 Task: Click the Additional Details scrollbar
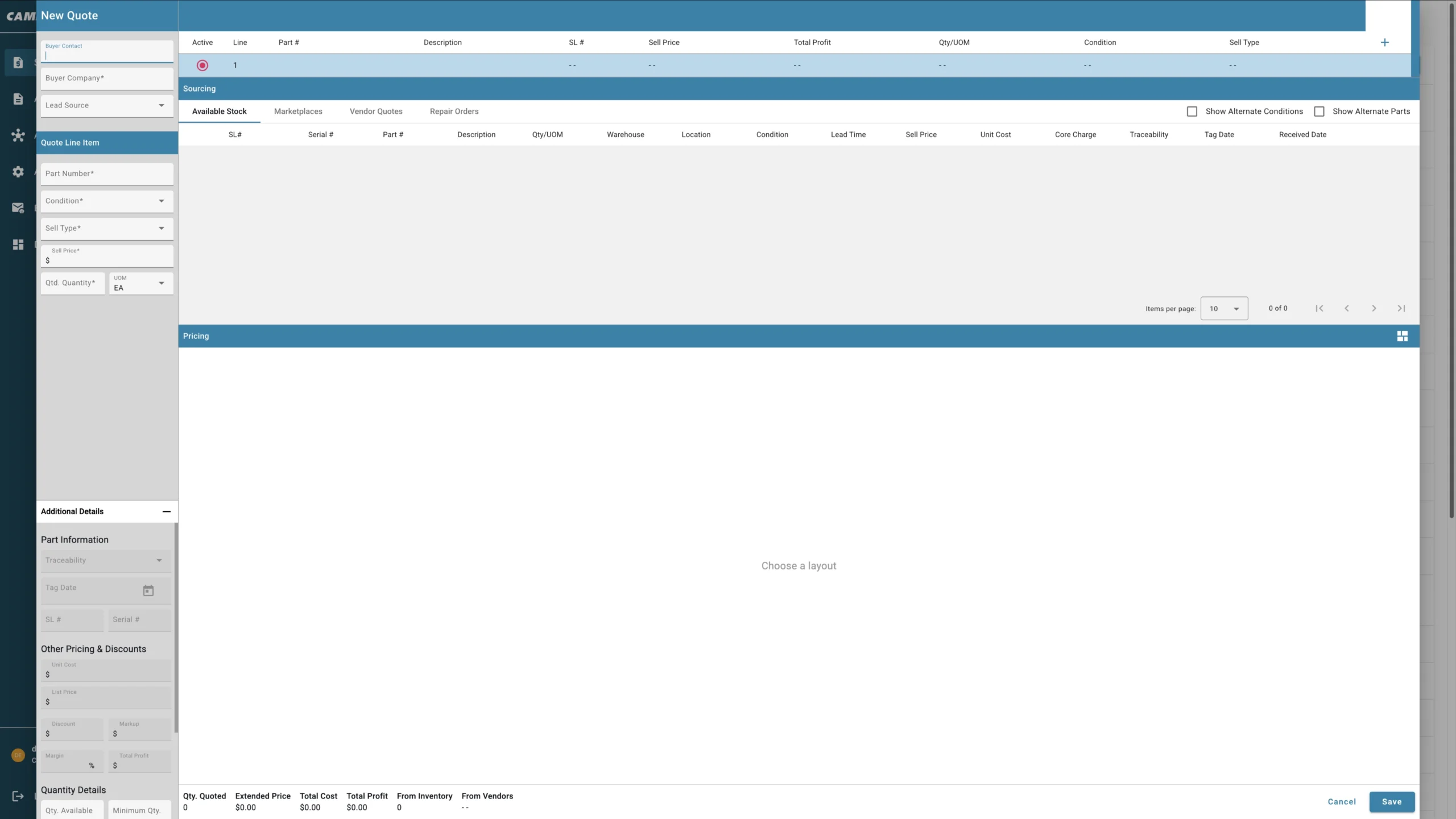176,627
